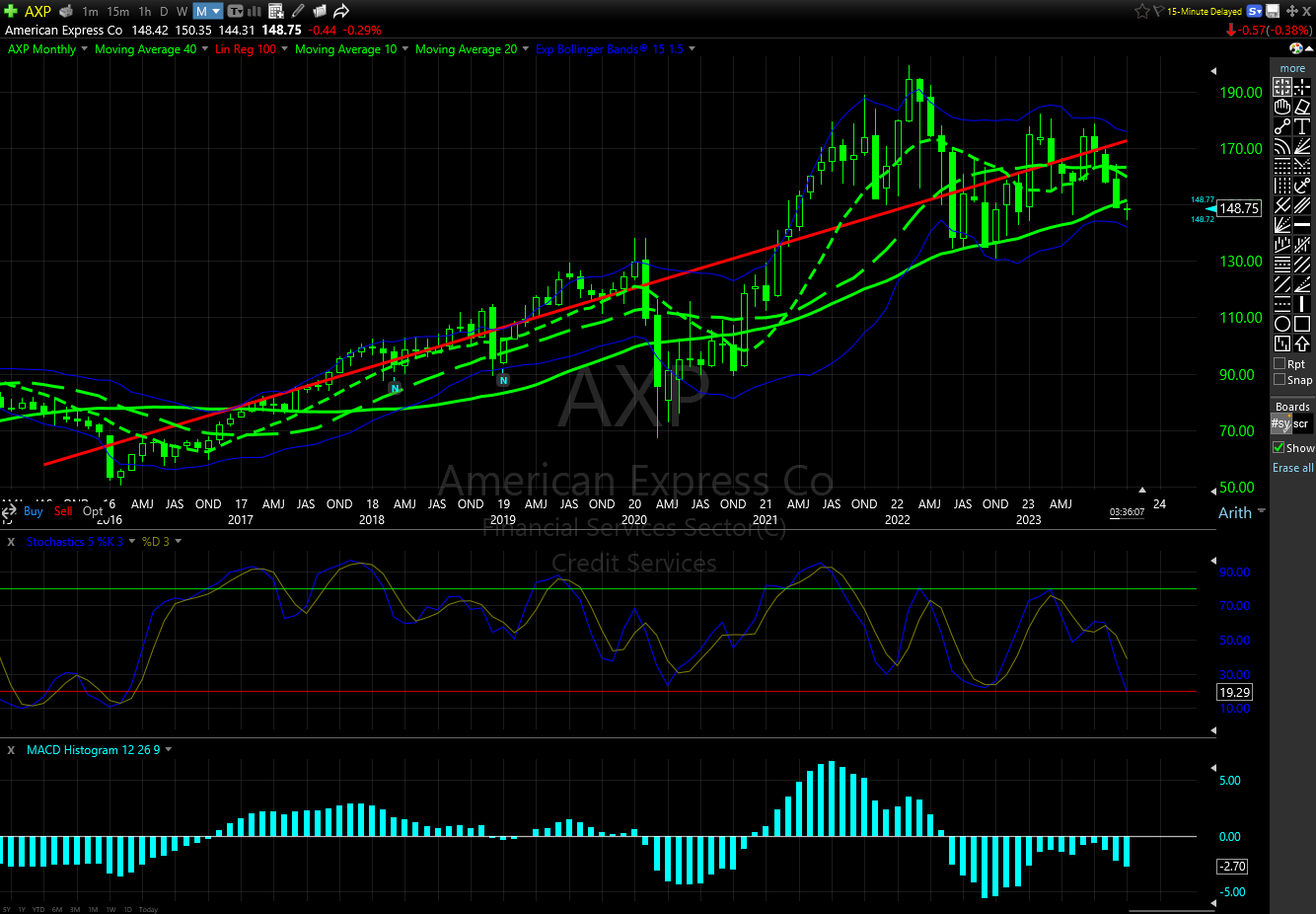Viewport: 1316px width, 914px height.
Task: Select the dotted grid selection tool
Action: click(1281, 87)
